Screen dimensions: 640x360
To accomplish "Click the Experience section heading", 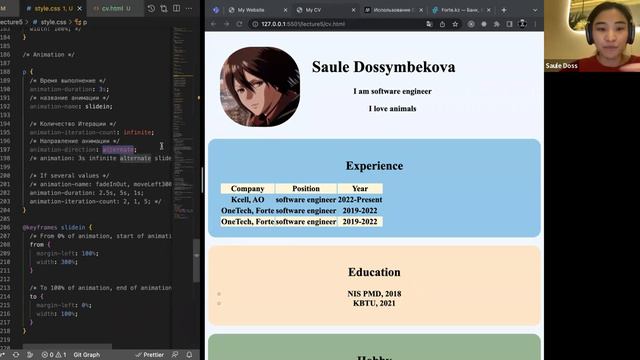I will (x=374, y=166).
